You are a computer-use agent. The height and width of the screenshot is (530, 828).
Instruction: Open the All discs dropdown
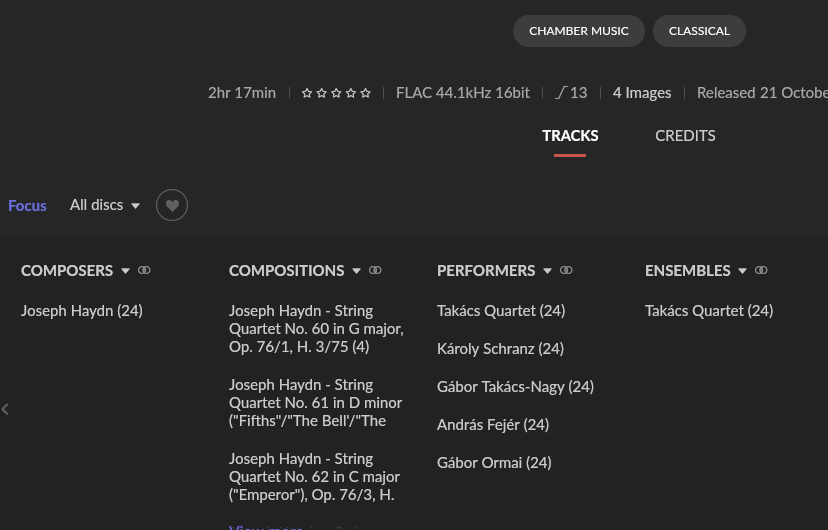pyautogui.click(x=105, y=205)
